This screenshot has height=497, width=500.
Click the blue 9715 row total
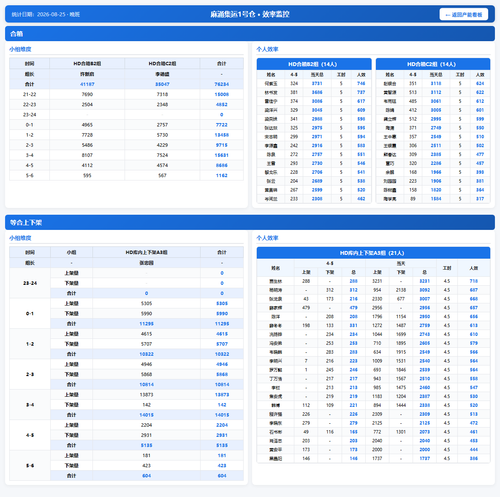click(222, 145)
